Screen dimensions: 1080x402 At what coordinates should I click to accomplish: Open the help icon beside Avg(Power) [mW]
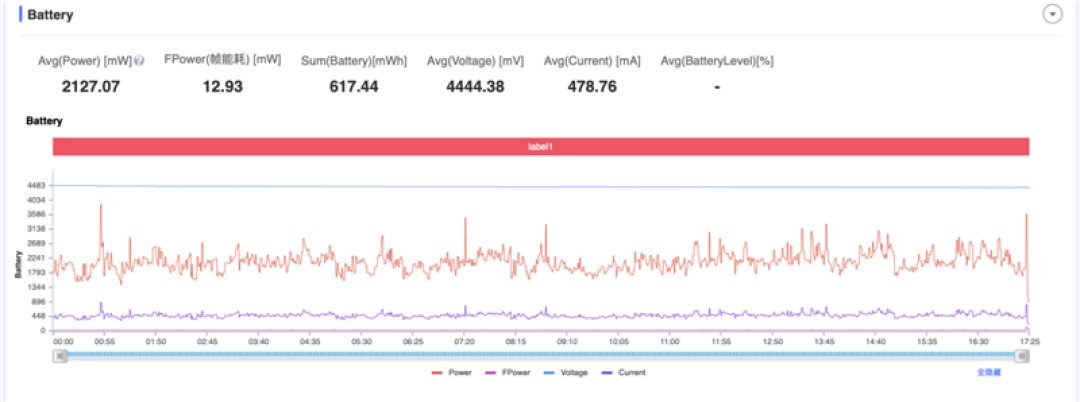click(x=139, y=61)
